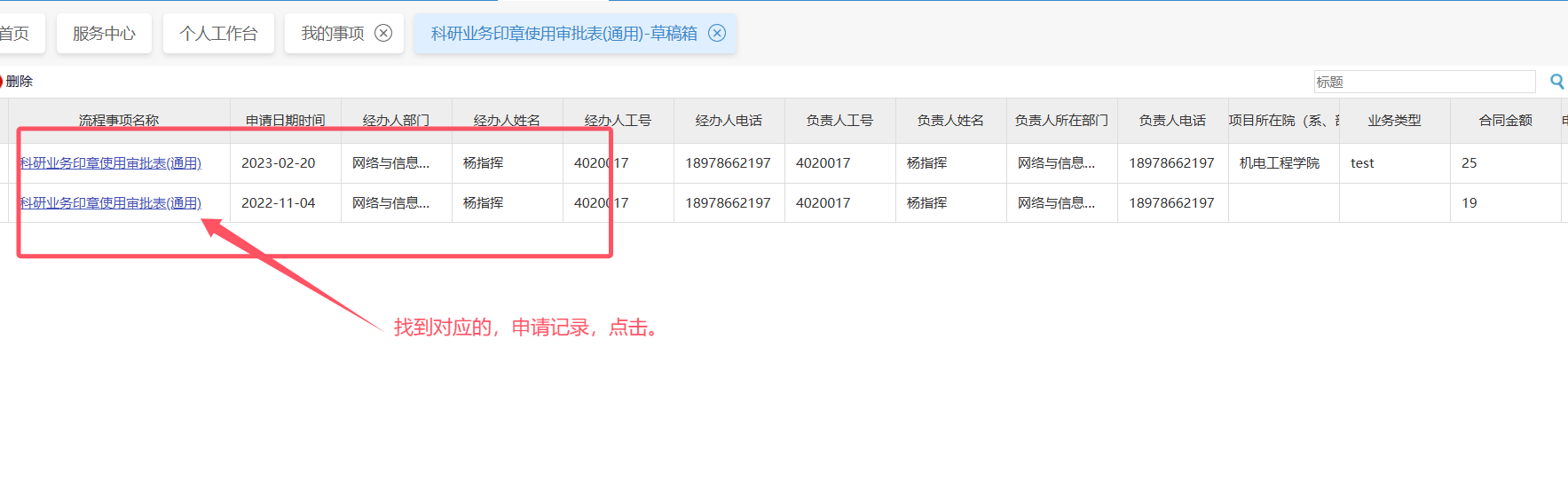1568x497 pixels.
Task: Click the 经办人部门 column header
Action: click(396, 121)
